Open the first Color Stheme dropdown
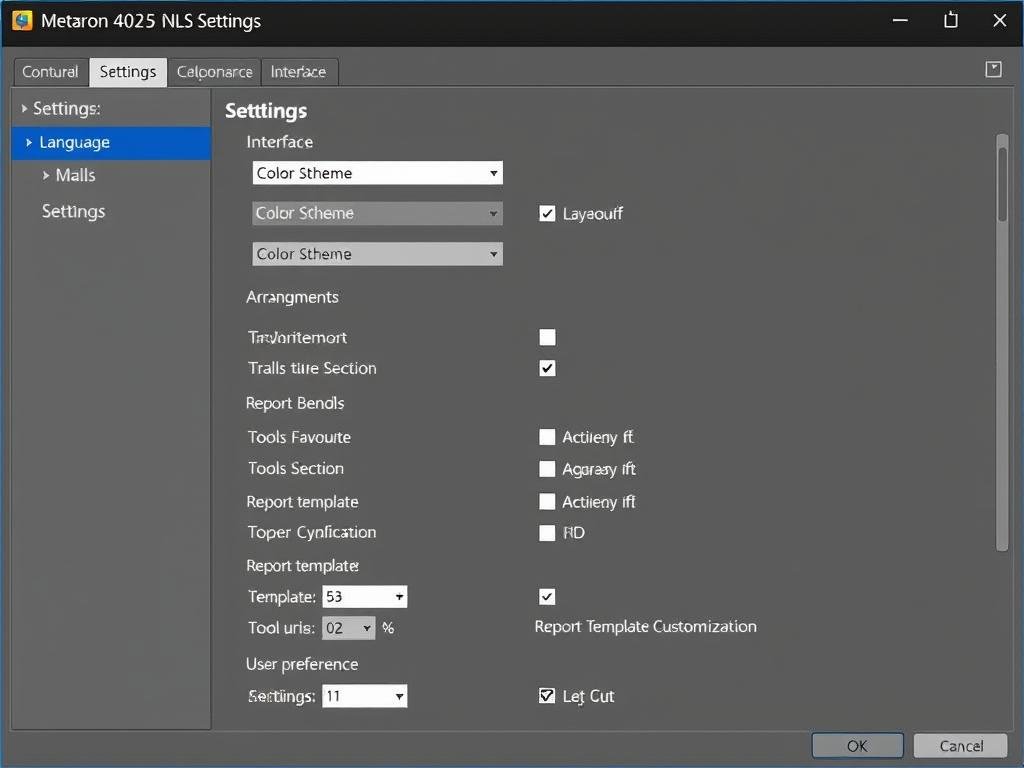 tap(377, 173)
